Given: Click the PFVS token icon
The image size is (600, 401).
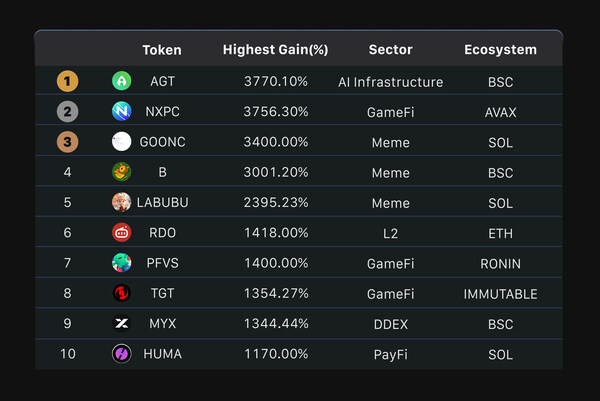Looking at the screenshot, I should coord(121,263).
